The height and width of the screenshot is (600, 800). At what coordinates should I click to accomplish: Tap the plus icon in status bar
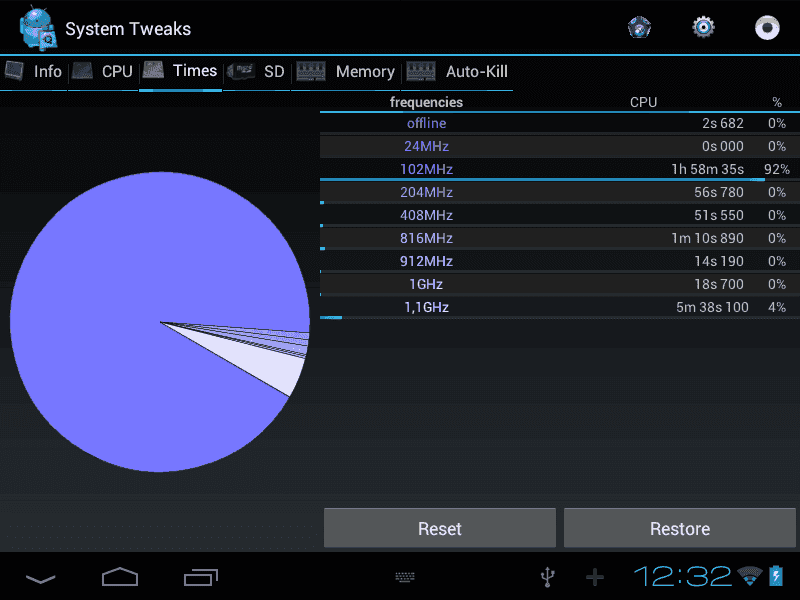click(x=595, y=578)
